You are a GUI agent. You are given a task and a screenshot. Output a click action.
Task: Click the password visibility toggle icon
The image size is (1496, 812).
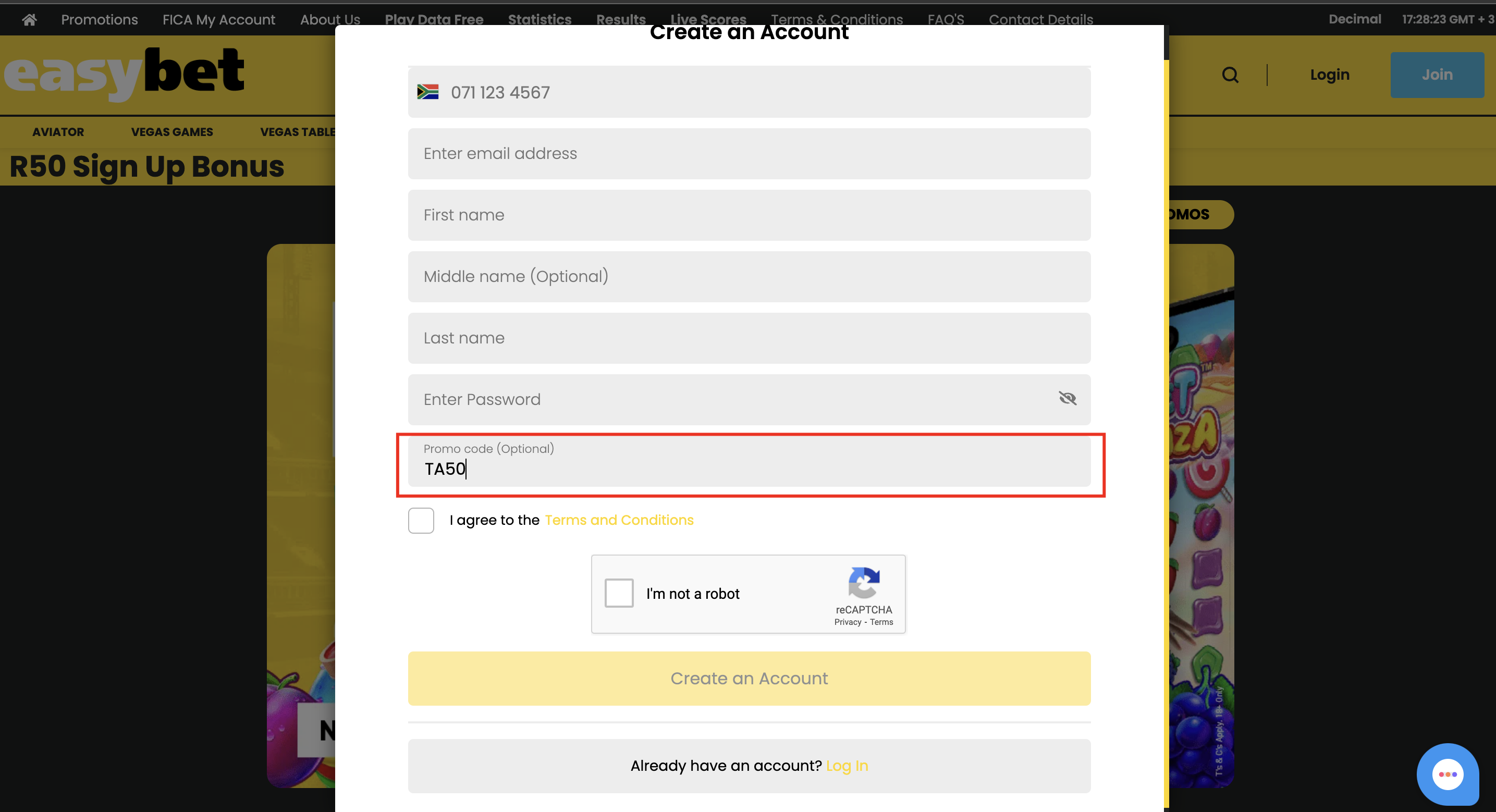click(1067, 398)
